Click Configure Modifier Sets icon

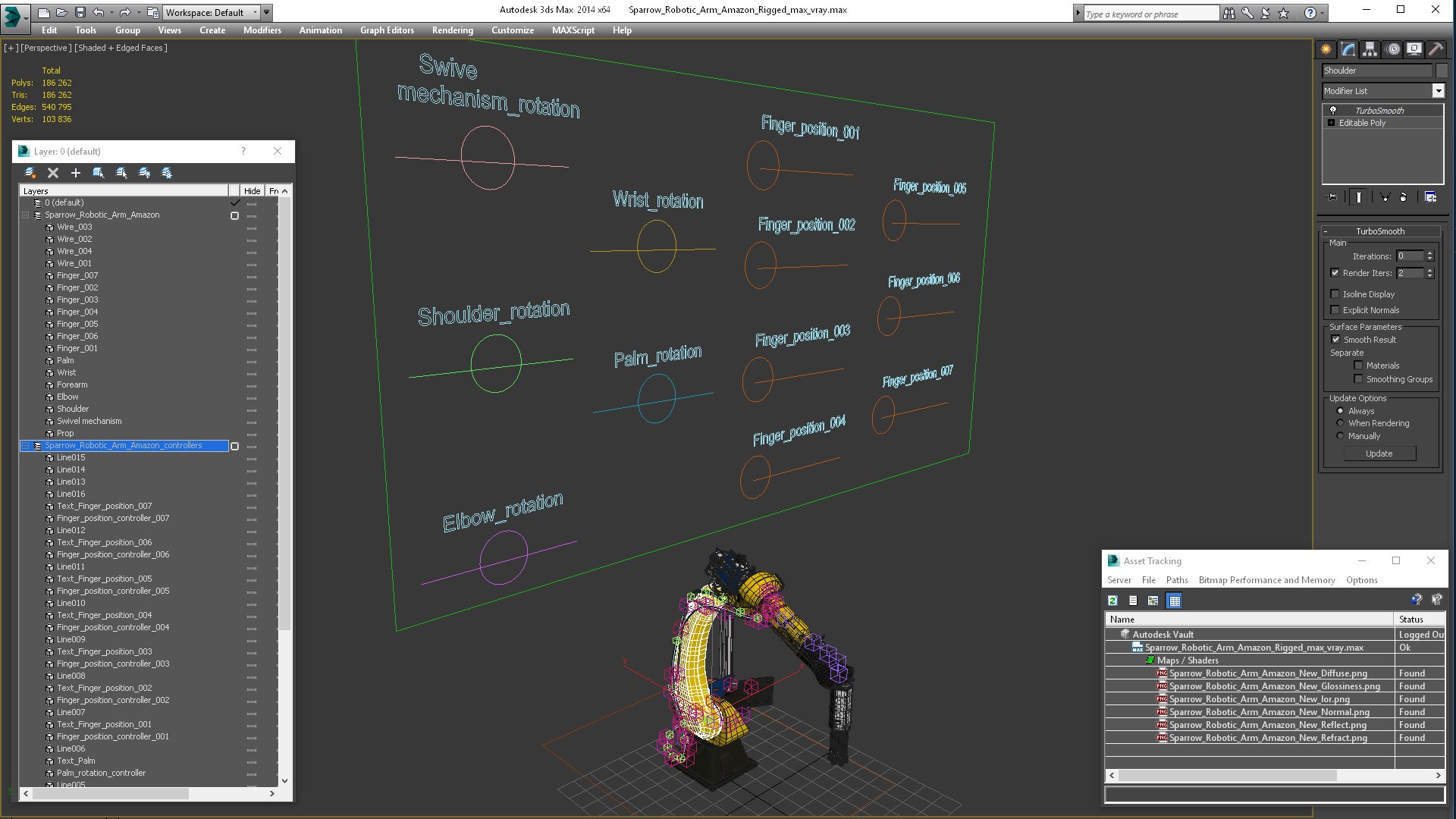(x=1430, y=197)
